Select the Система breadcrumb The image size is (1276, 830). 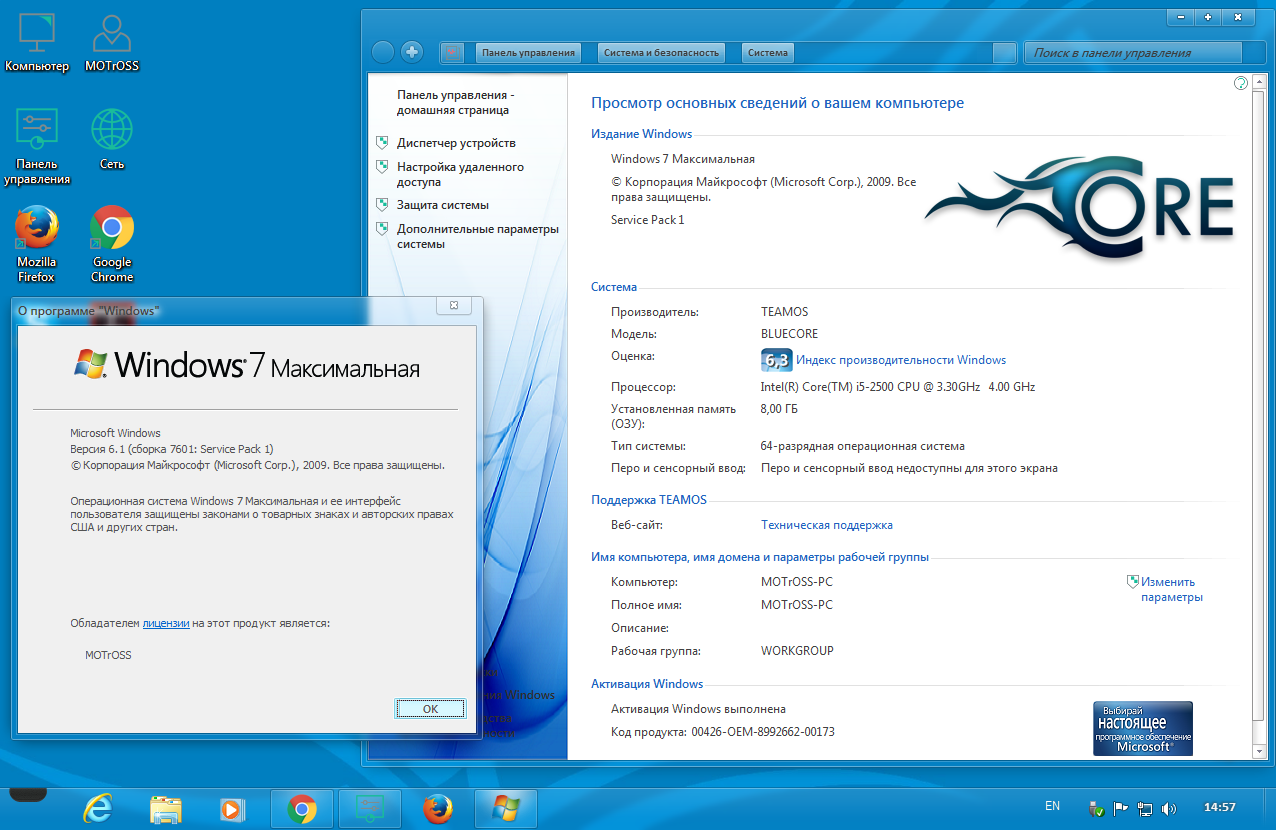click(768, 53)
